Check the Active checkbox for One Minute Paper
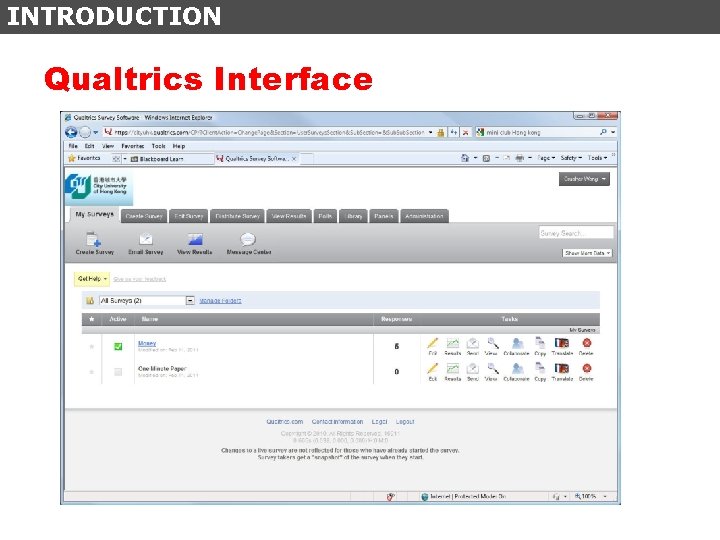The width and height of the screenshot is (720, 540). [x=118, y=372]
